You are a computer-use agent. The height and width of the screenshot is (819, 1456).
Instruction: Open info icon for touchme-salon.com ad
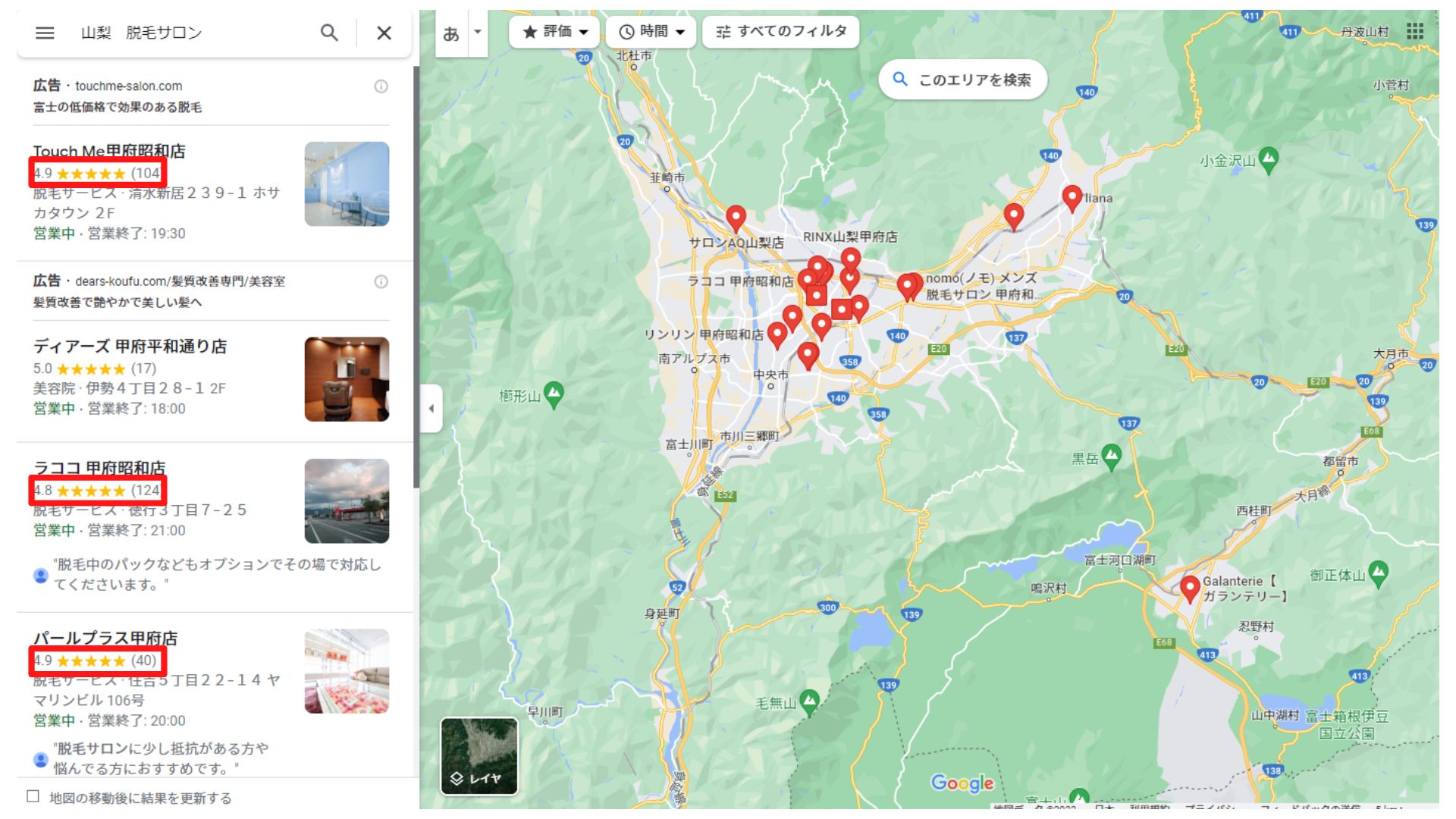[381, 86]
